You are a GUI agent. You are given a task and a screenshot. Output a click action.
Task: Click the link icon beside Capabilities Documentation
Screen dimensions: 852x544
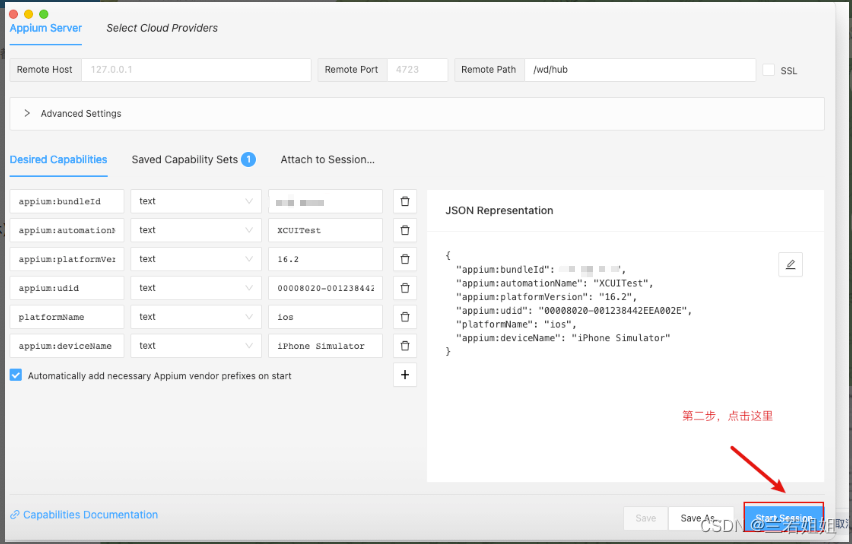(x=15, y=515)
